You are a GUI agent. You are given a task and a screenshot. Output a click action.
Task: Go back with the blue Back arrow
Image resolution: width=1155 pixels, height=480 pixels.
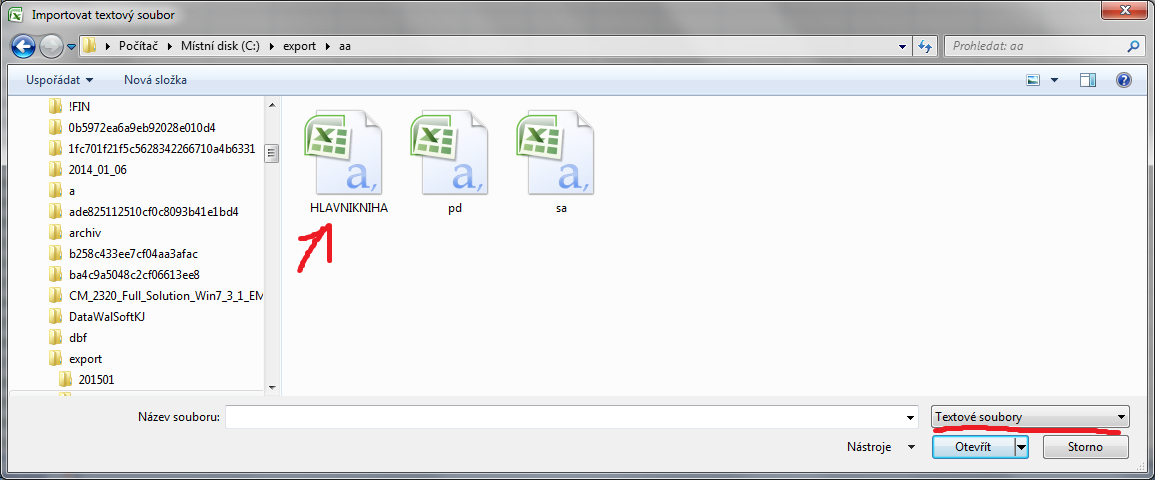(24, 46)
